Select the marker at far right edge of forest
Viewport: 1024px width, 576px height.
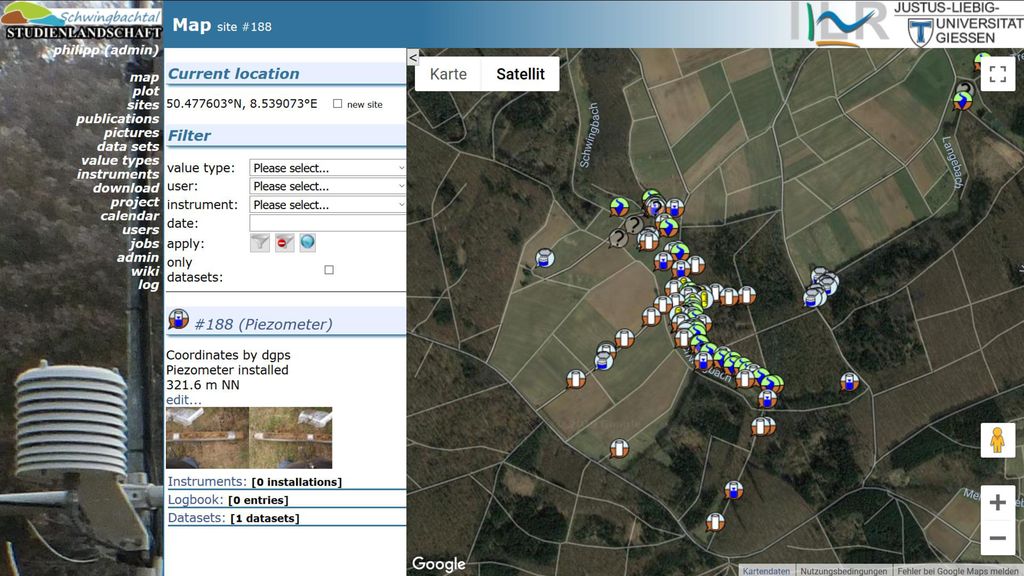click(x=849, y=381)
